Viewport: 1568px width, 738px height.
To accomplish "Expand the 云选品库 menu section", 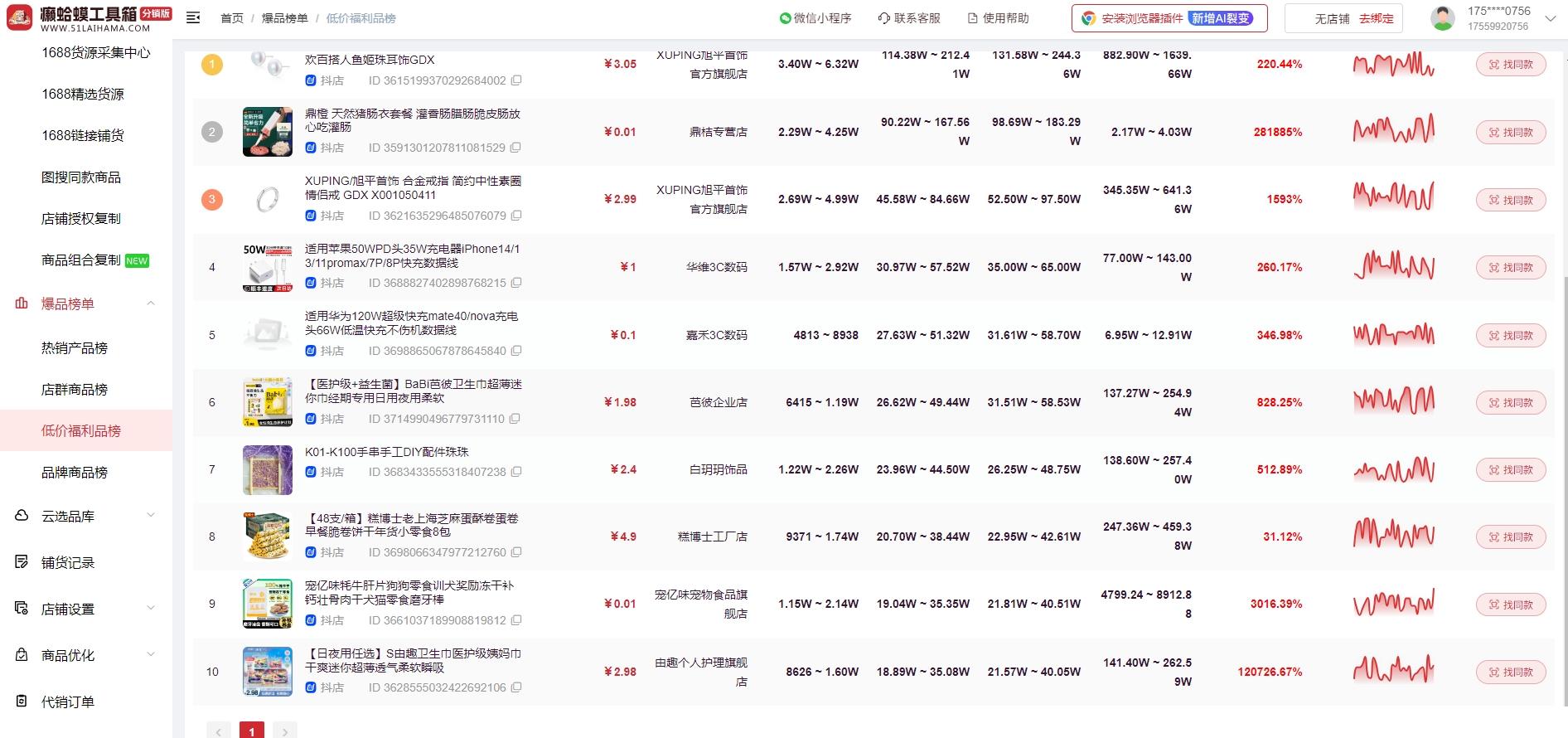I will tap(151, 515).
